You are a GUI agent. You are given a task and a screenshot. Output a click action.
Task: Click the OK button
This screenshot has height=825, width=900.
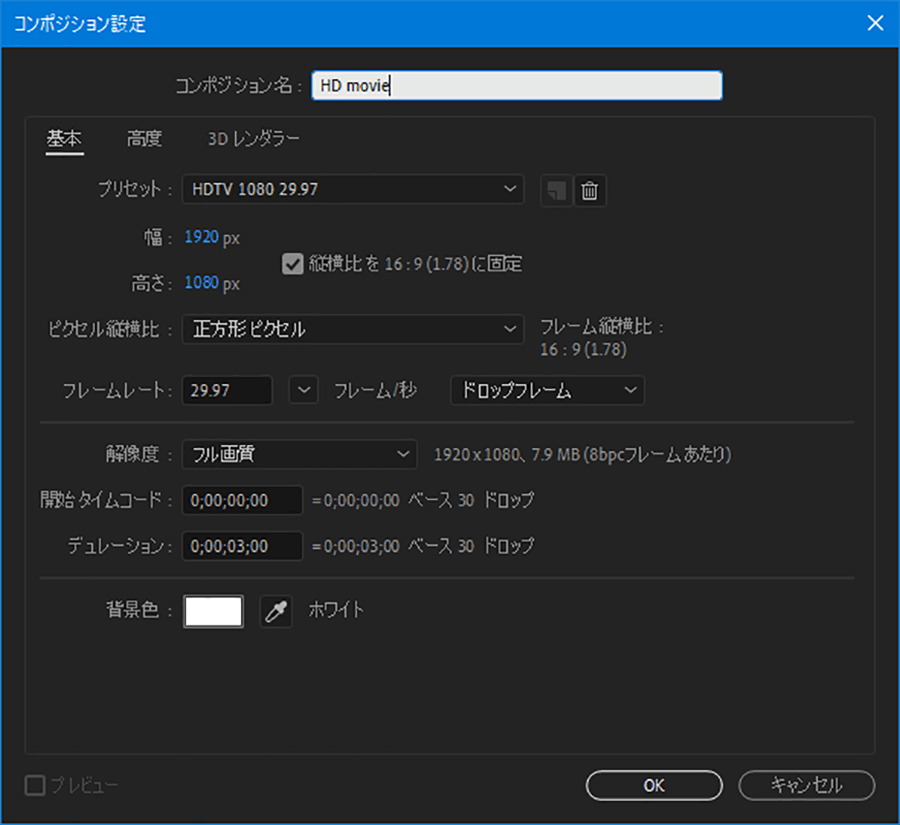[654, 785]
